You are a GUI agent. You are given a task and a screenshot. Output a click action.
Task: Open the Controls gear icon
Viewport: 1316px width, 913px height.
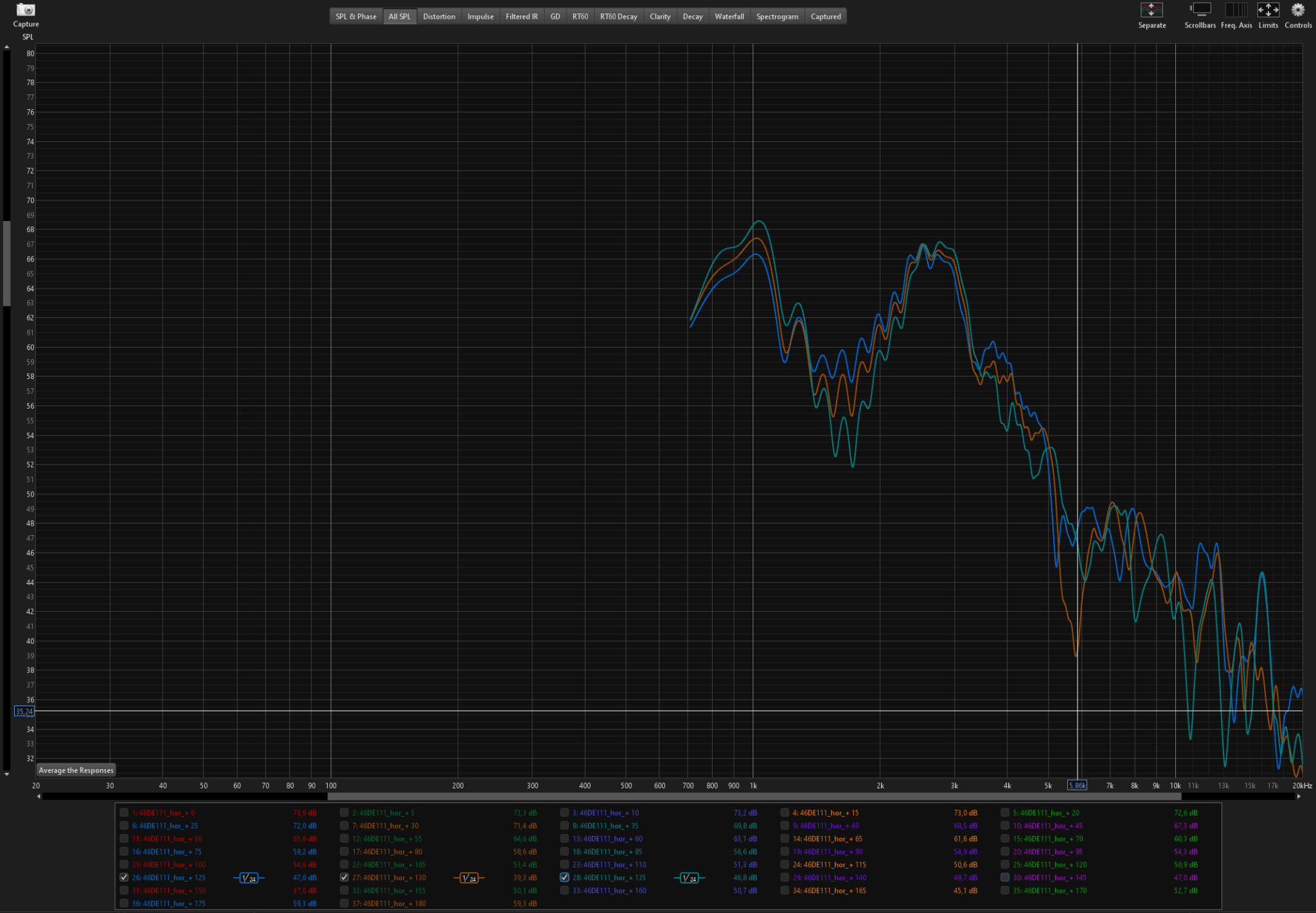click(x=1298, y=10)
